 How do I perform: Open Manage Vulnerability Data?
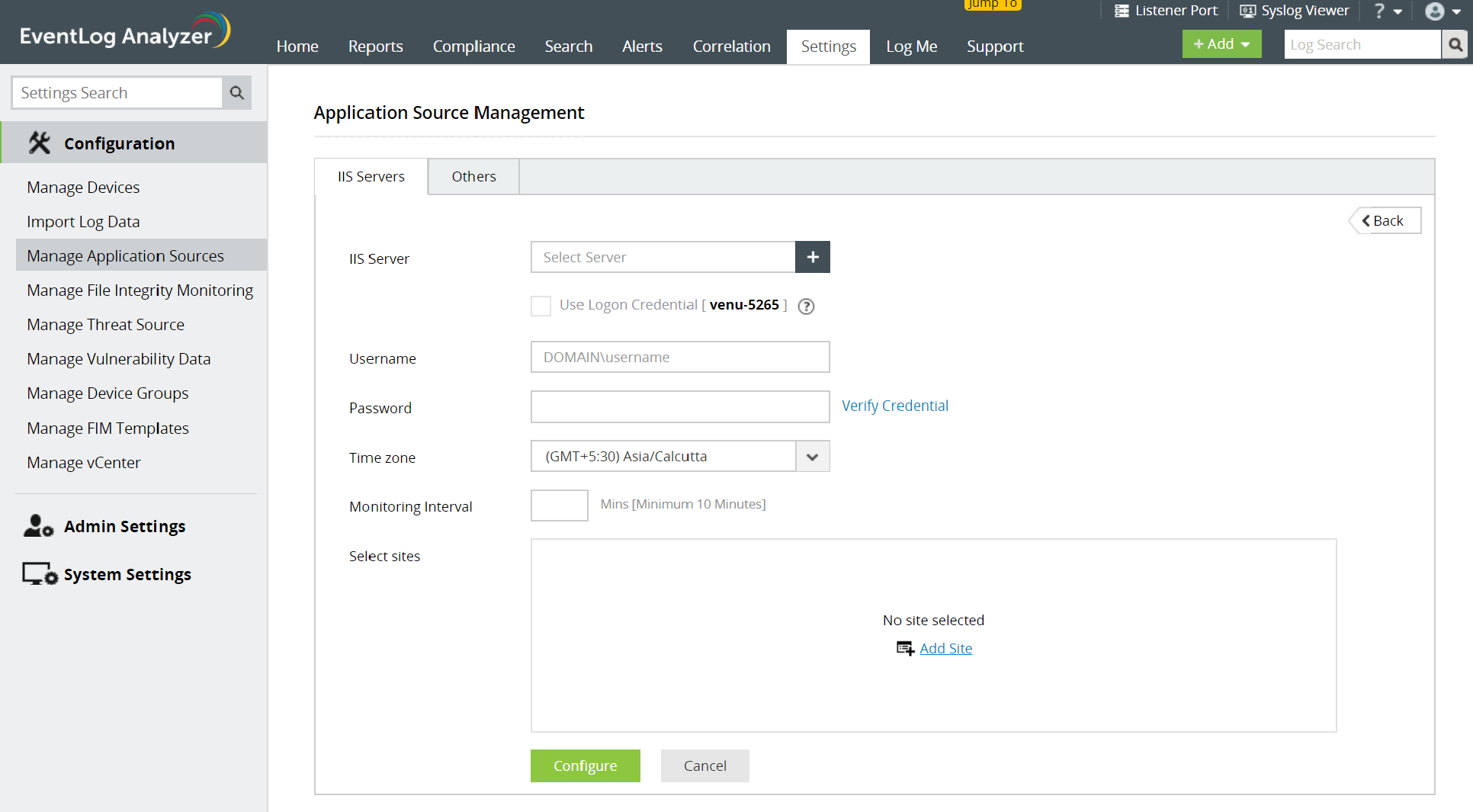coord(118,359)
